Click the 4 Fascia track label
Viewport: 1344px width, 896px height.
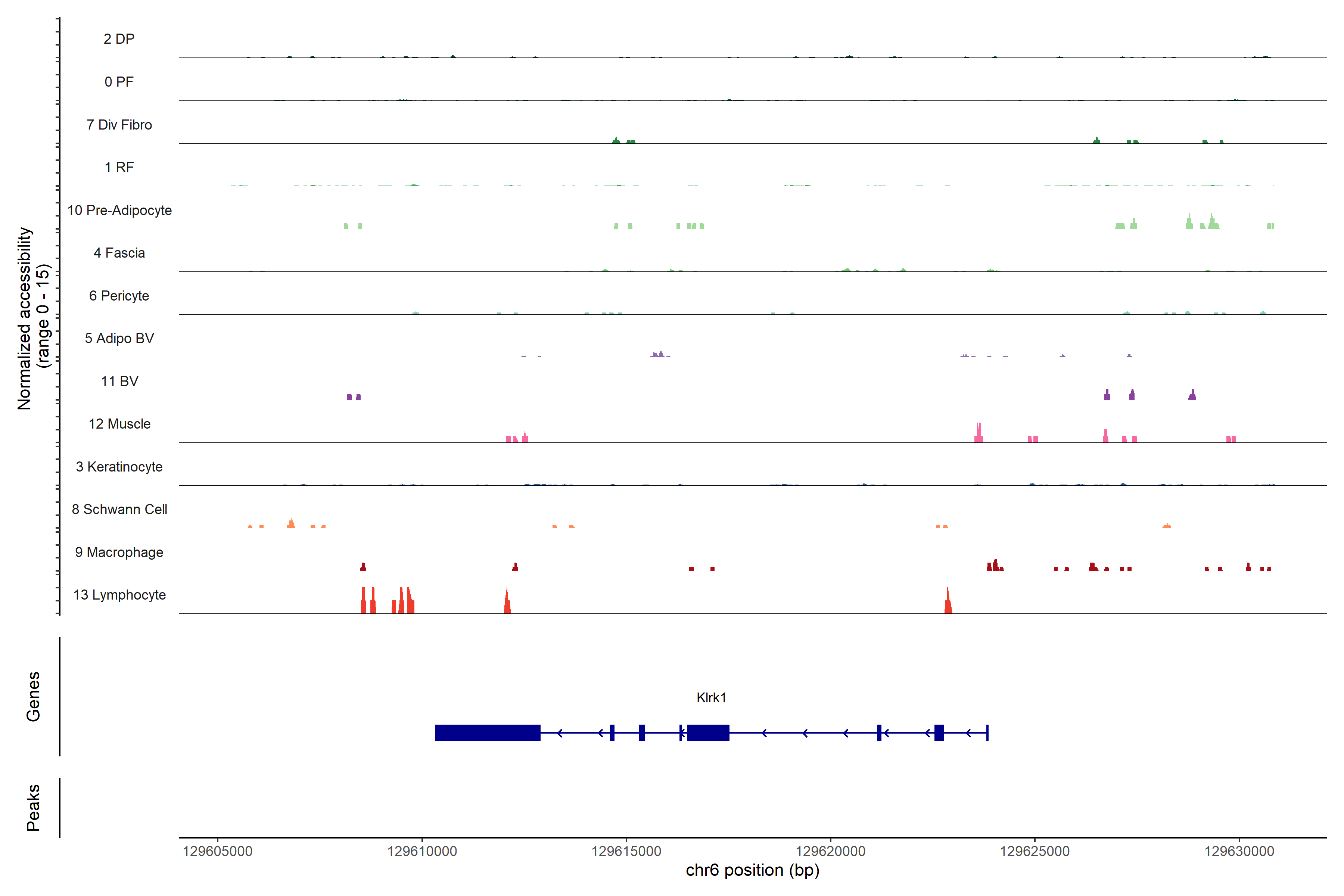119,253
